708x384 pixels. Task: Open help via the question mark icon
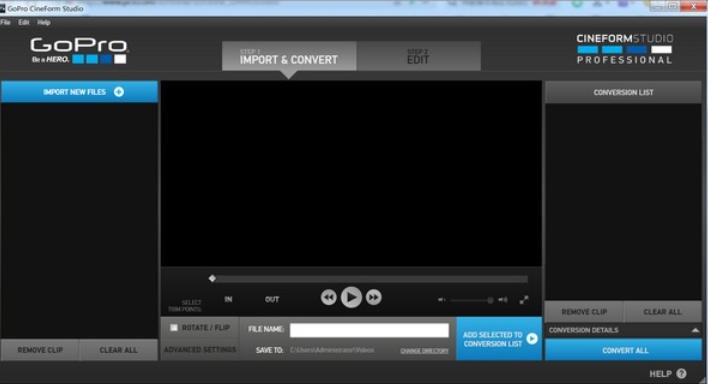click(681, 374)
